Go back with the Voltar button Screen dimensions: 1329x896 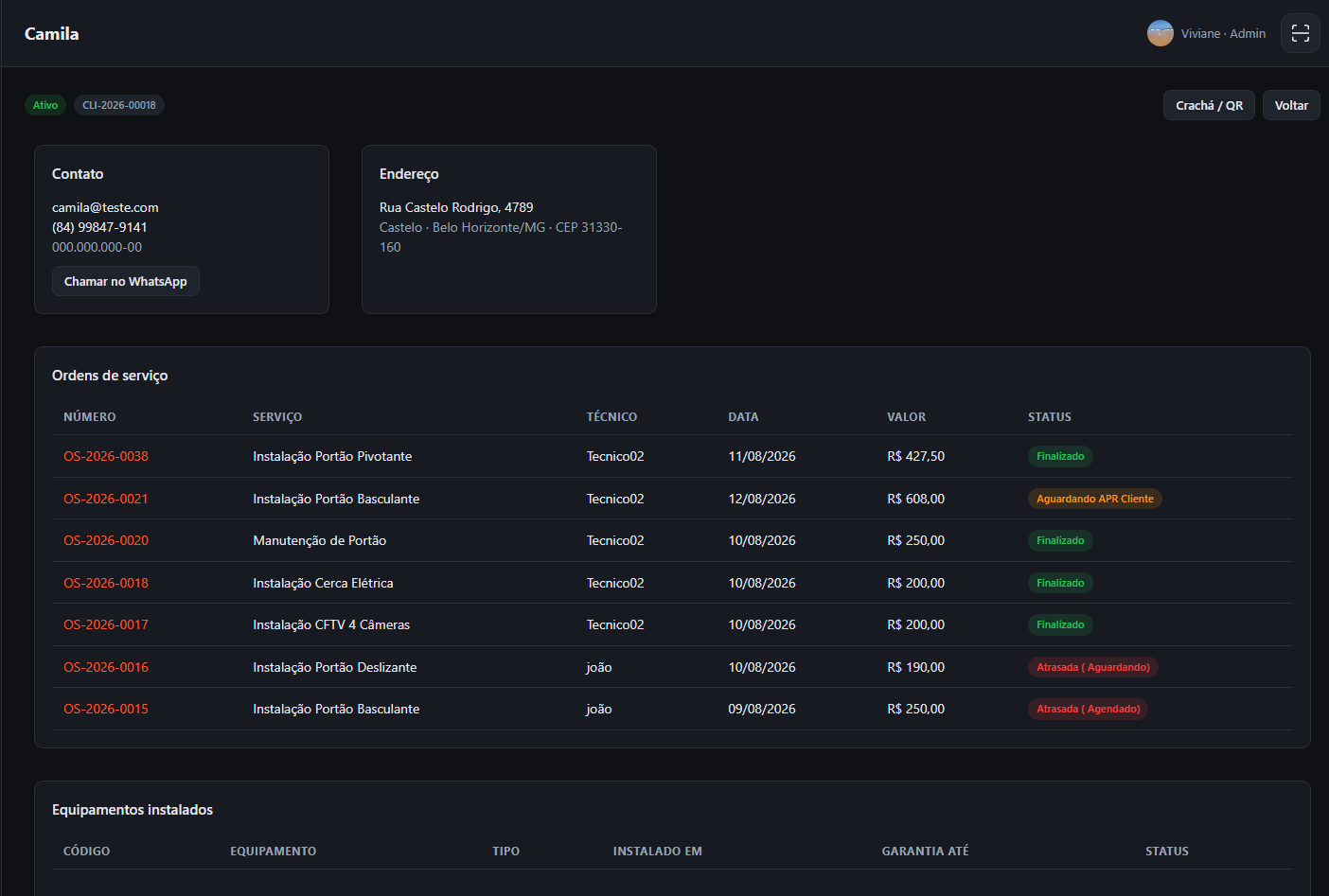click(1291, 105)
